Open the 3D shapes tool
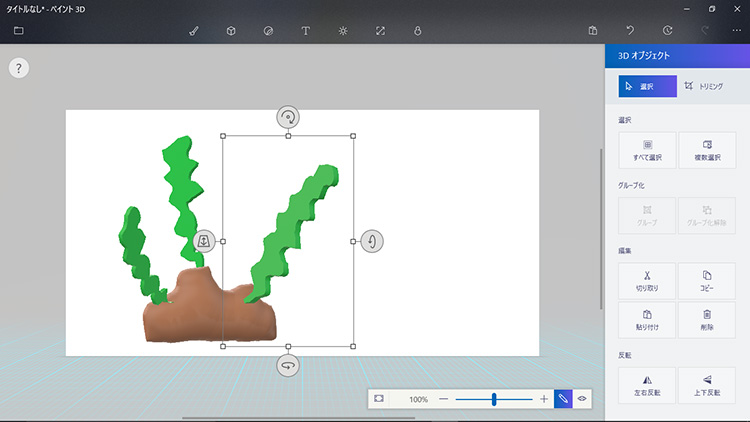The width and height of the screenshot is (750, 422). pos(231,31)
